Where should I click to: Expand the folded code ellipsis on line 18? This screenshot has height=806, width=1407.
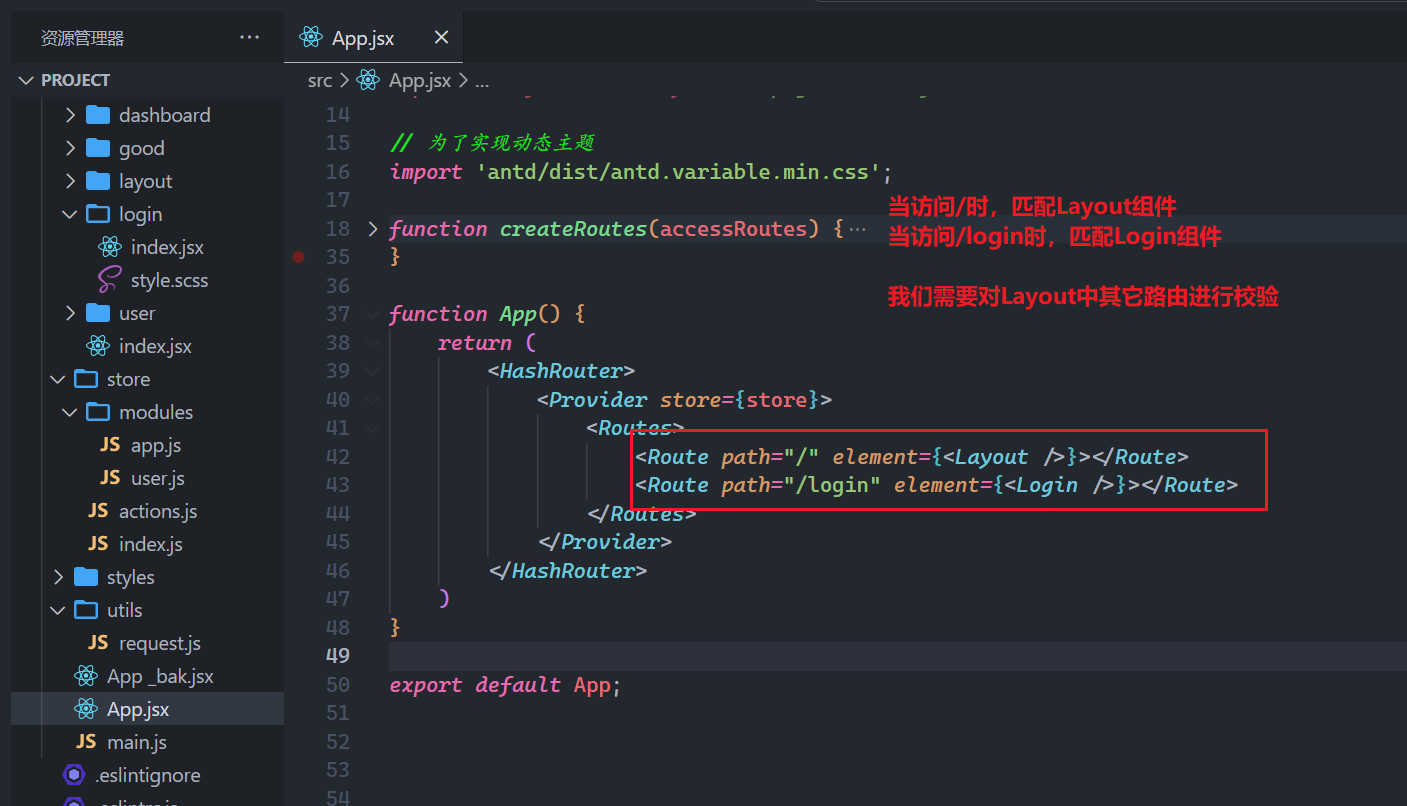[857, 229]
